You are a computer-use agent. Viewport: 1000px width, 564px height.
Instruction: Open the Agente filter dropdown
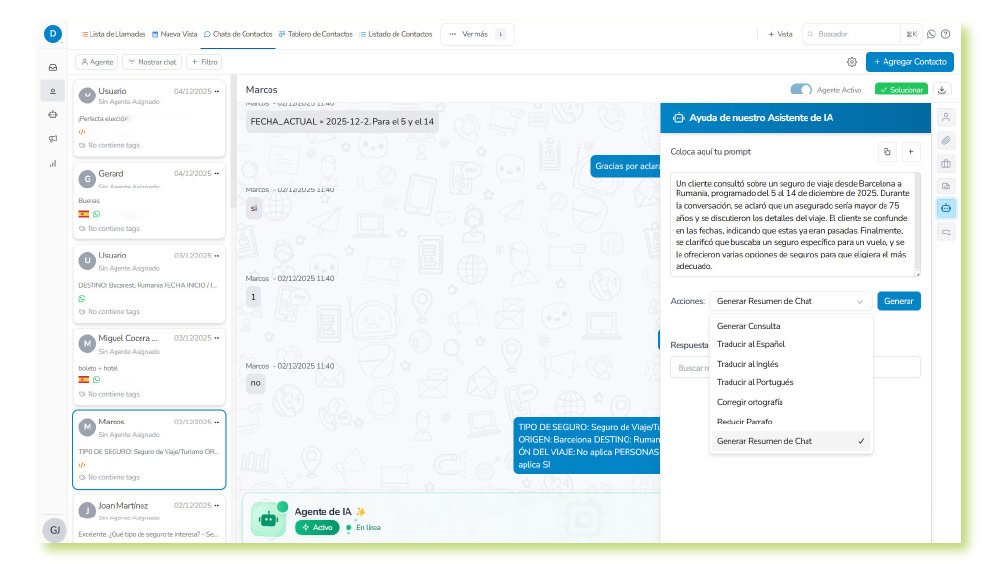[97, 62]
